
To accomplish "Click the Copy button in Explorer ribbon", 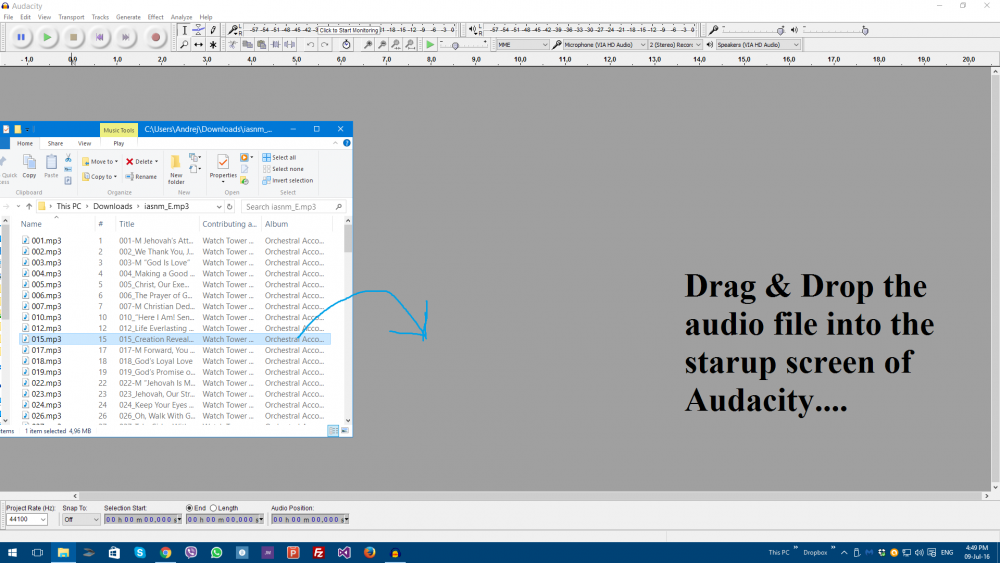I will click(29, 166).
